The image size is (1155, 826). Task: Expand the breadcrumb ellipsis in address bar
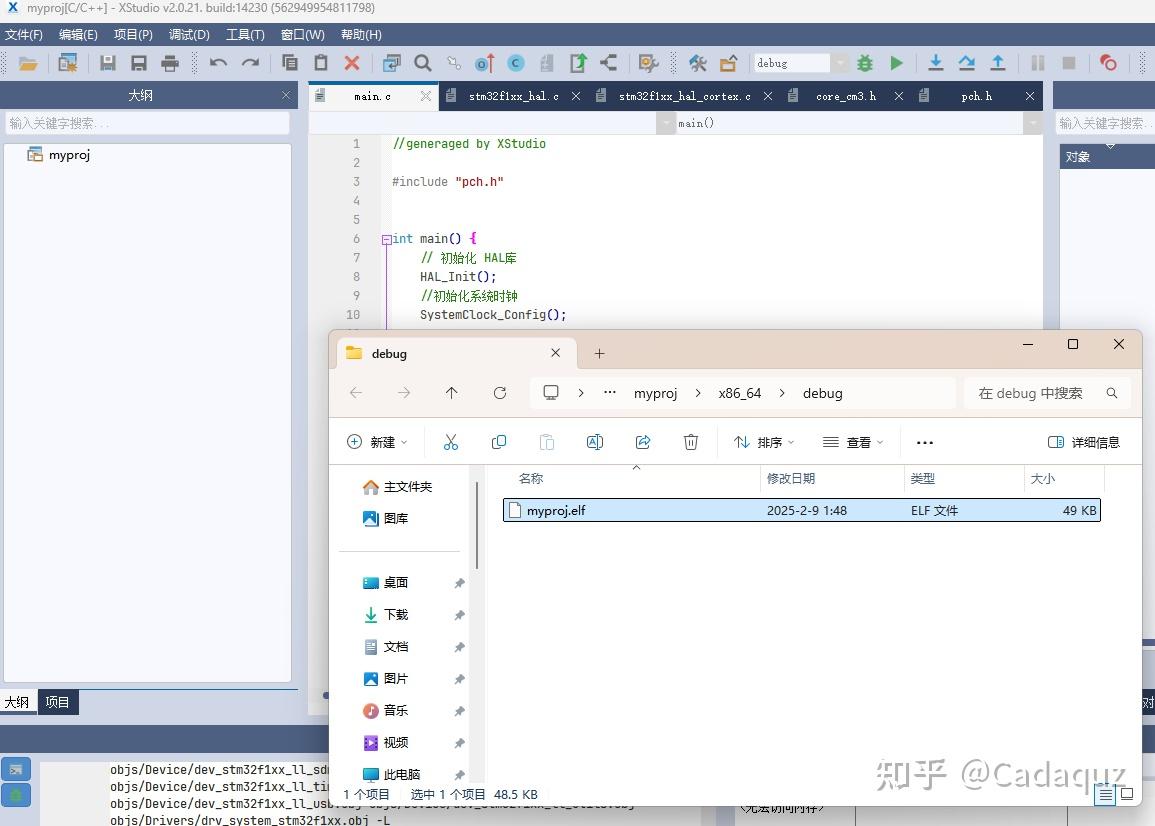pyautogui.click(x=610, y=393)
